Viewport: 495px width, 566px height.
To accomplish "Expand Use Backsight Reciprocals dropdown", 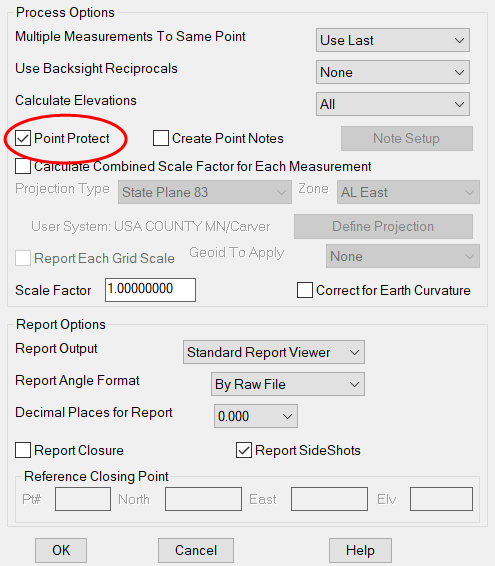I will click(x=393, y=72).
